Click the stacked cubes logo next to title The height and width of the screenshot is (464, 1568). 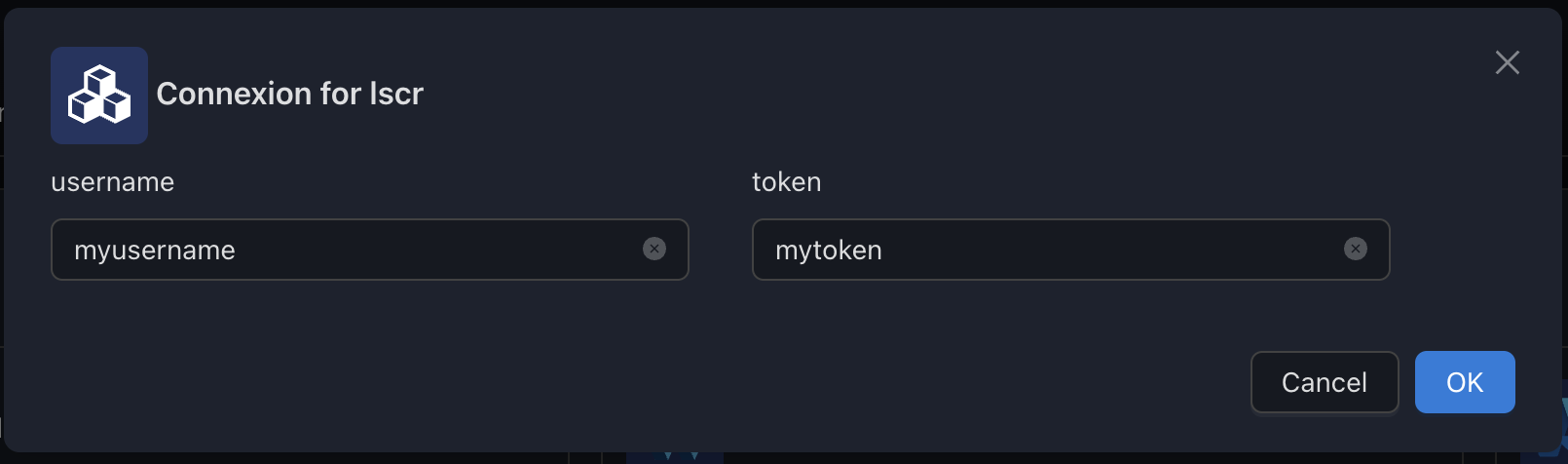point(99,96)
